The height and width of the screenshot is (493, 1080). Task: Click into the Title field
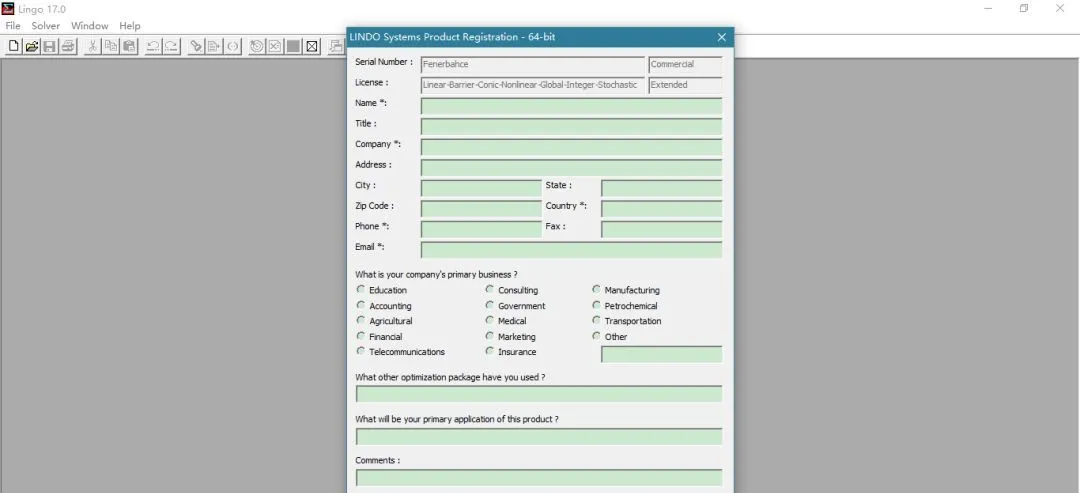coord(572,127)
